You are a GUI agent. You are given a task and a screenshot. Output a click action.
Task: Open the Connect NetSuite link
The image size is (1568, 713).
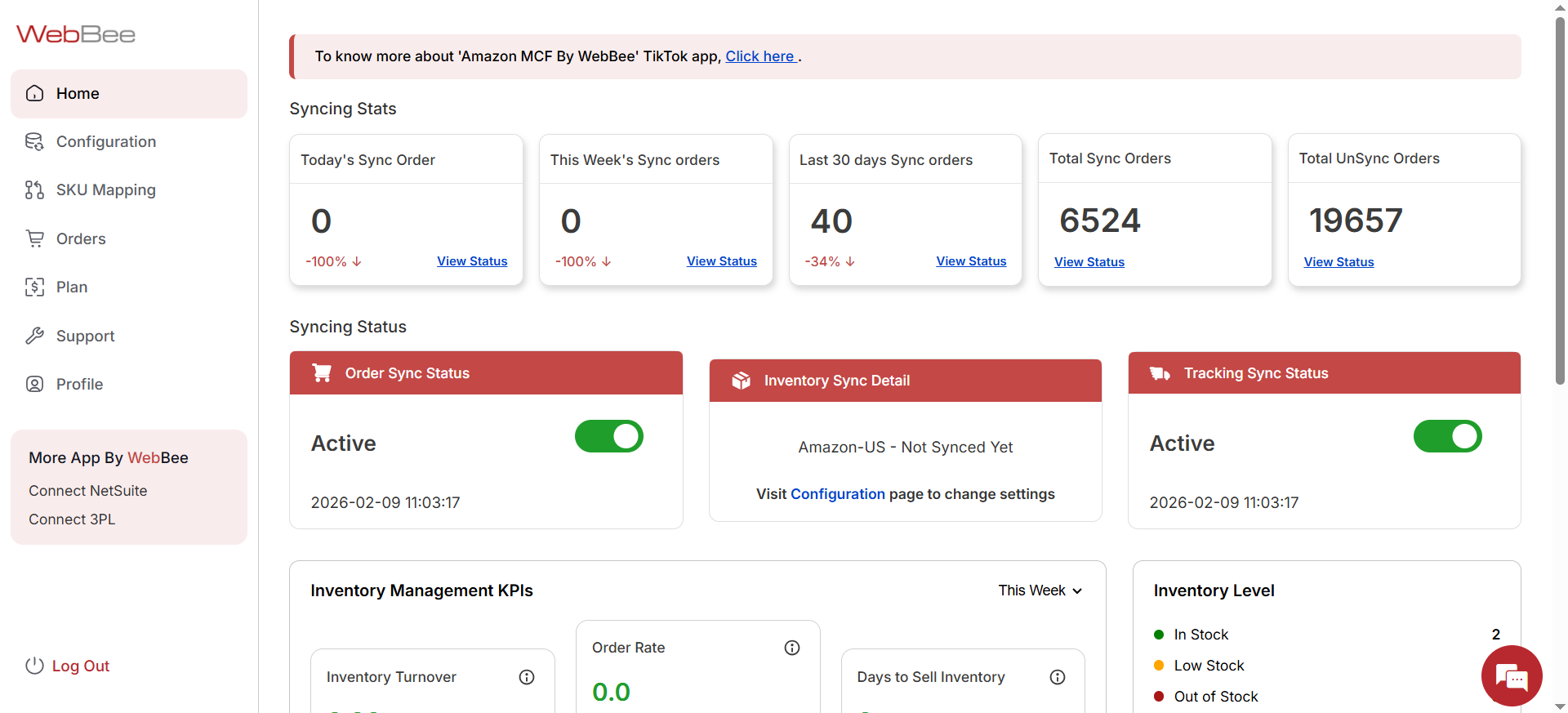(x=88, y=491)
